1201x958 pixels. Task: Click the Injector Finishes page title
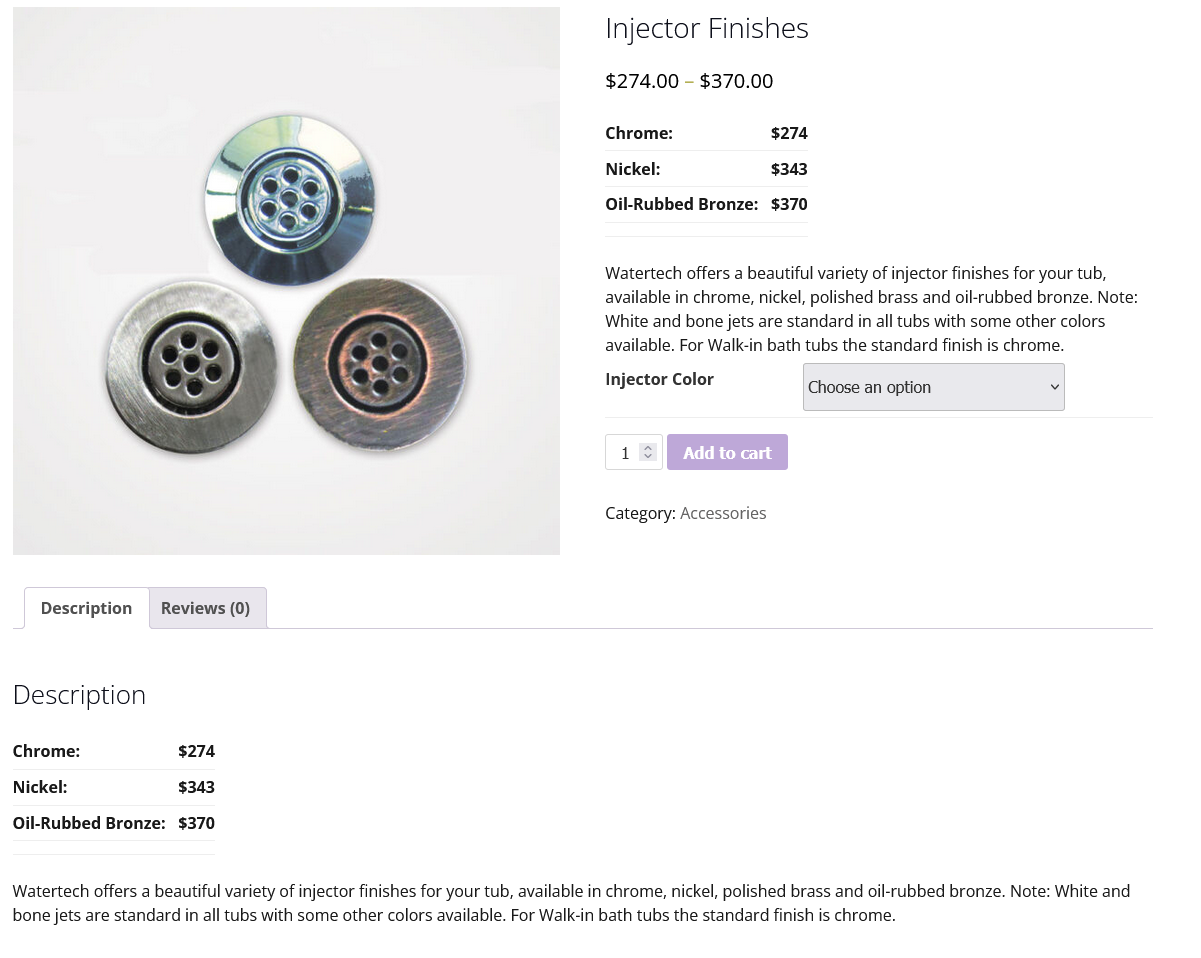pyautogui.click(x=707, y=28)
